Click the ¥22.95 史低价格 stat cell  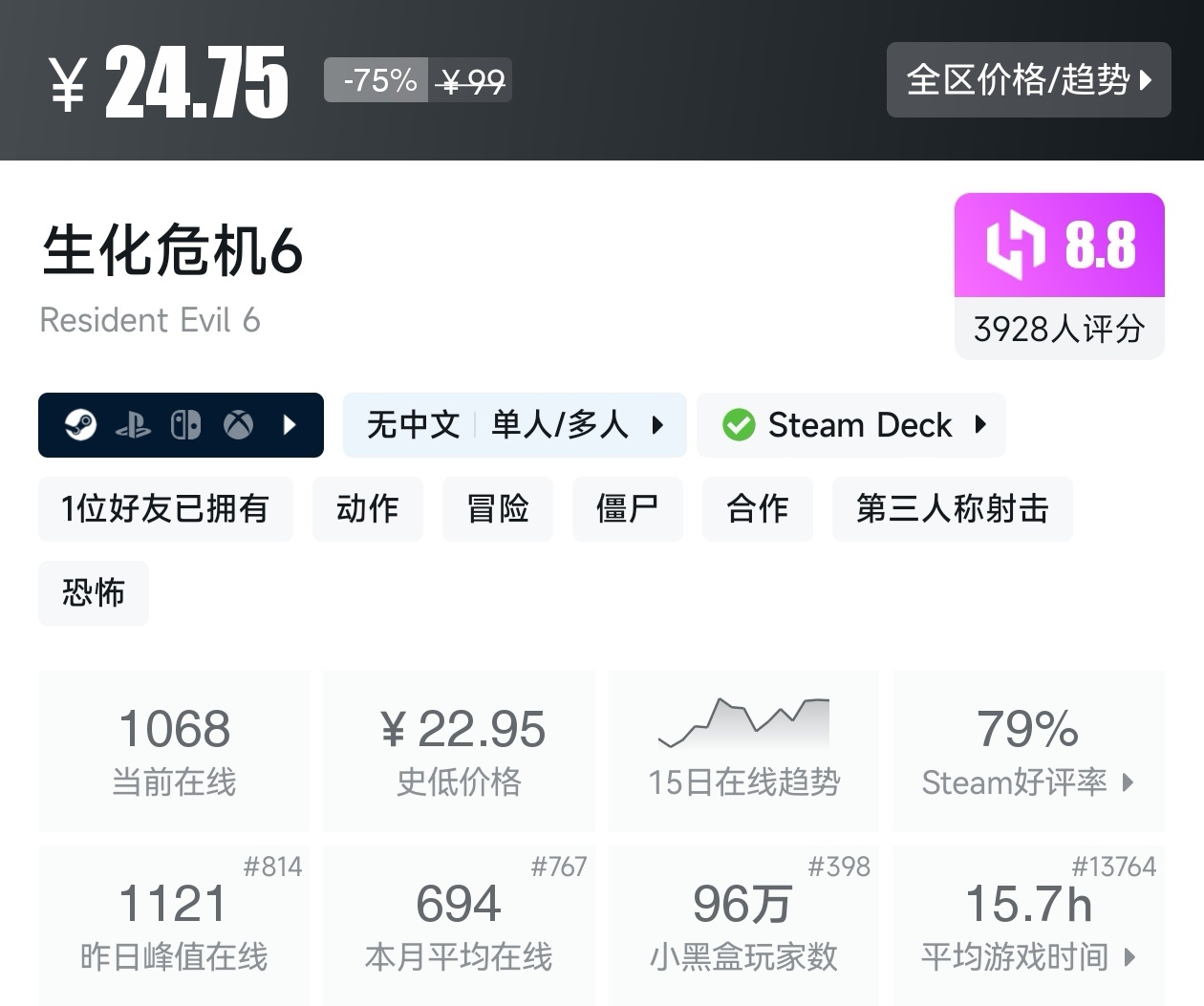tap(460, 751)
